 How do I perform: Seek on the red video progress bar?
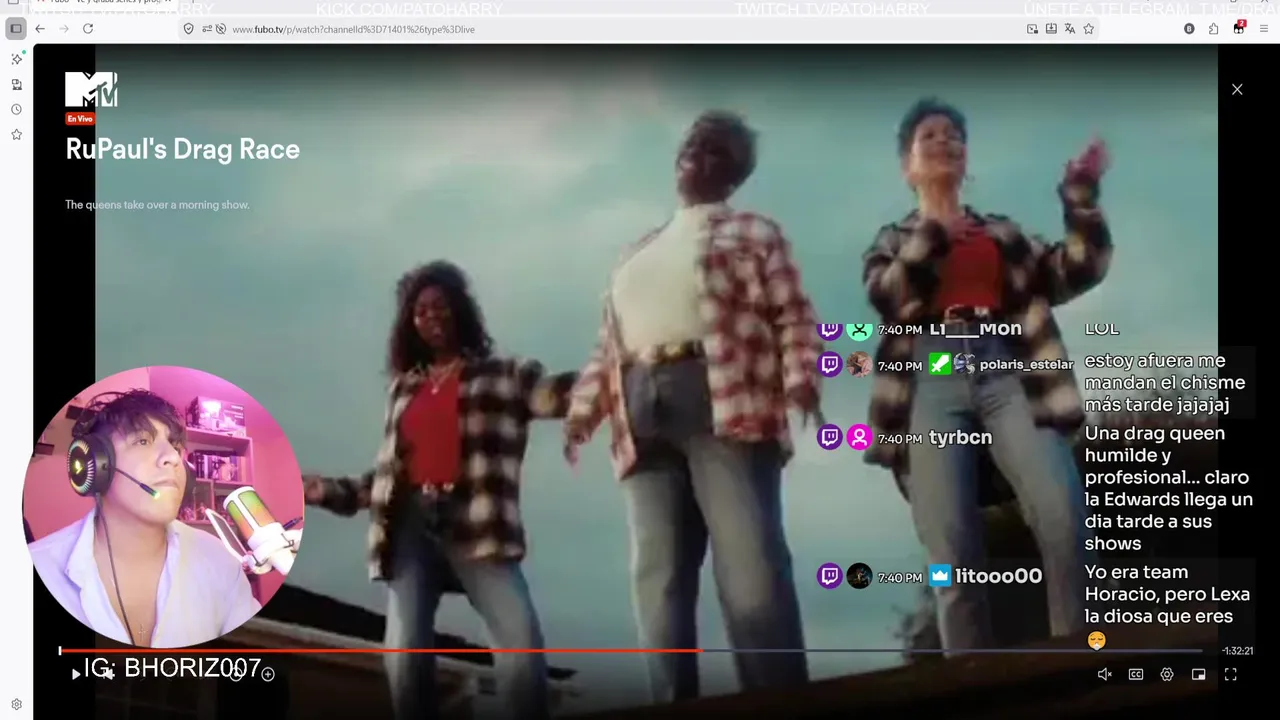pos(380,651)
